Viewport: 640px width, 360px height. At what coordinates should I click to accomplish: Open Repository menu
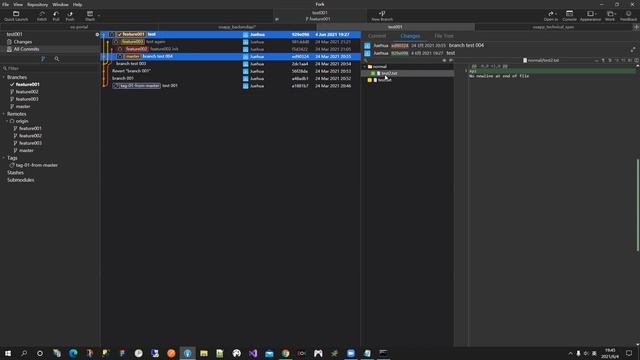pos(38,4)
